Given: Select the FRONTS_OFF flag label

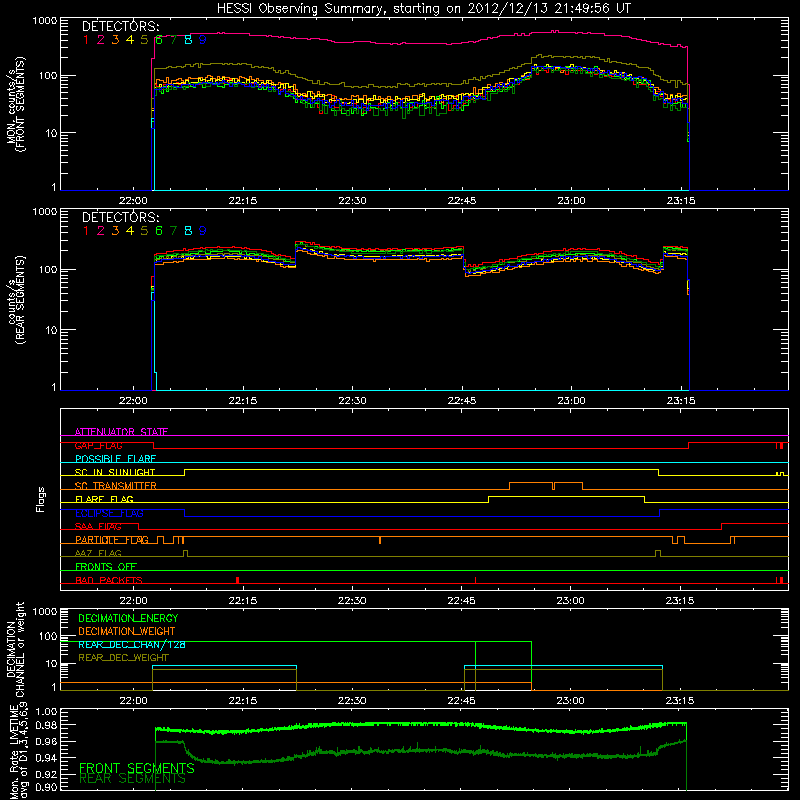Looking at the screenshot, I should [106, 567].
